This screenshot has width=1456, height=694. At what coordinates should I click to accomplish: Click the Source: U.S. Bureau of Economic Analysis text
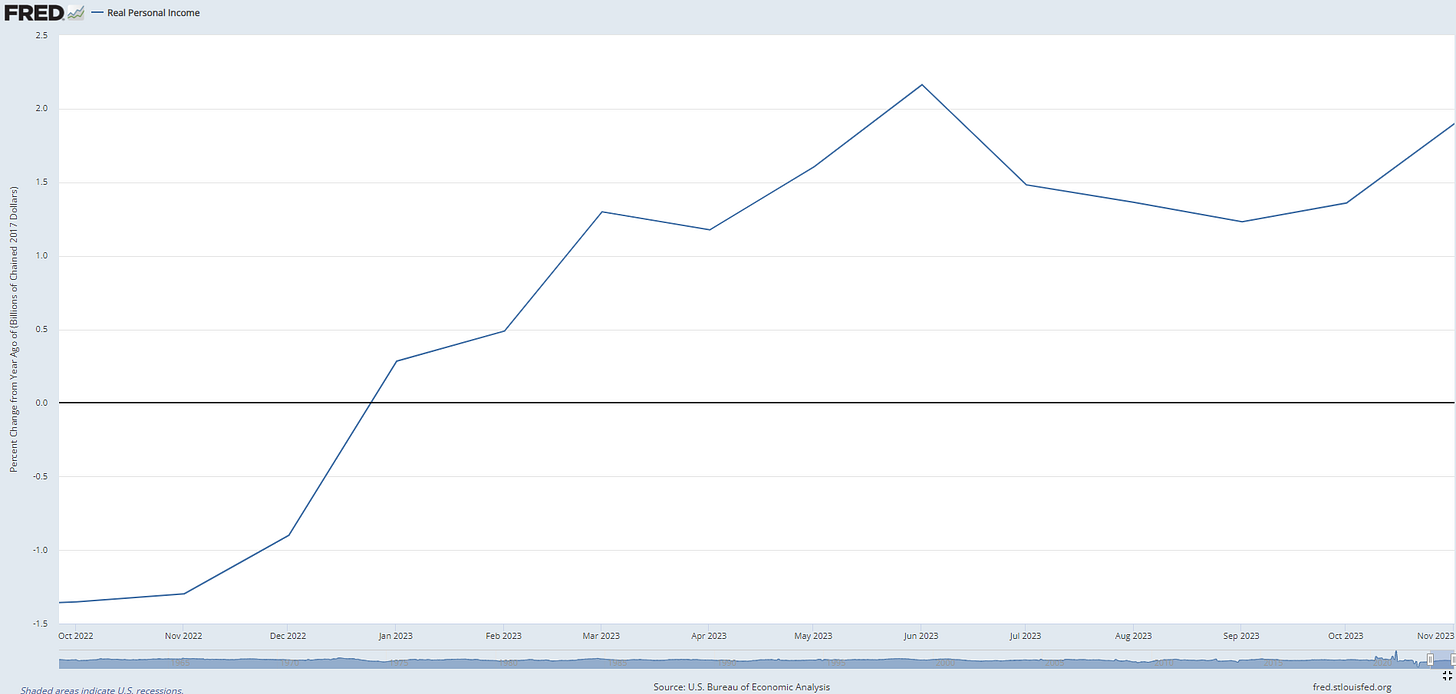pyautogui.click(x=741, y=687)
